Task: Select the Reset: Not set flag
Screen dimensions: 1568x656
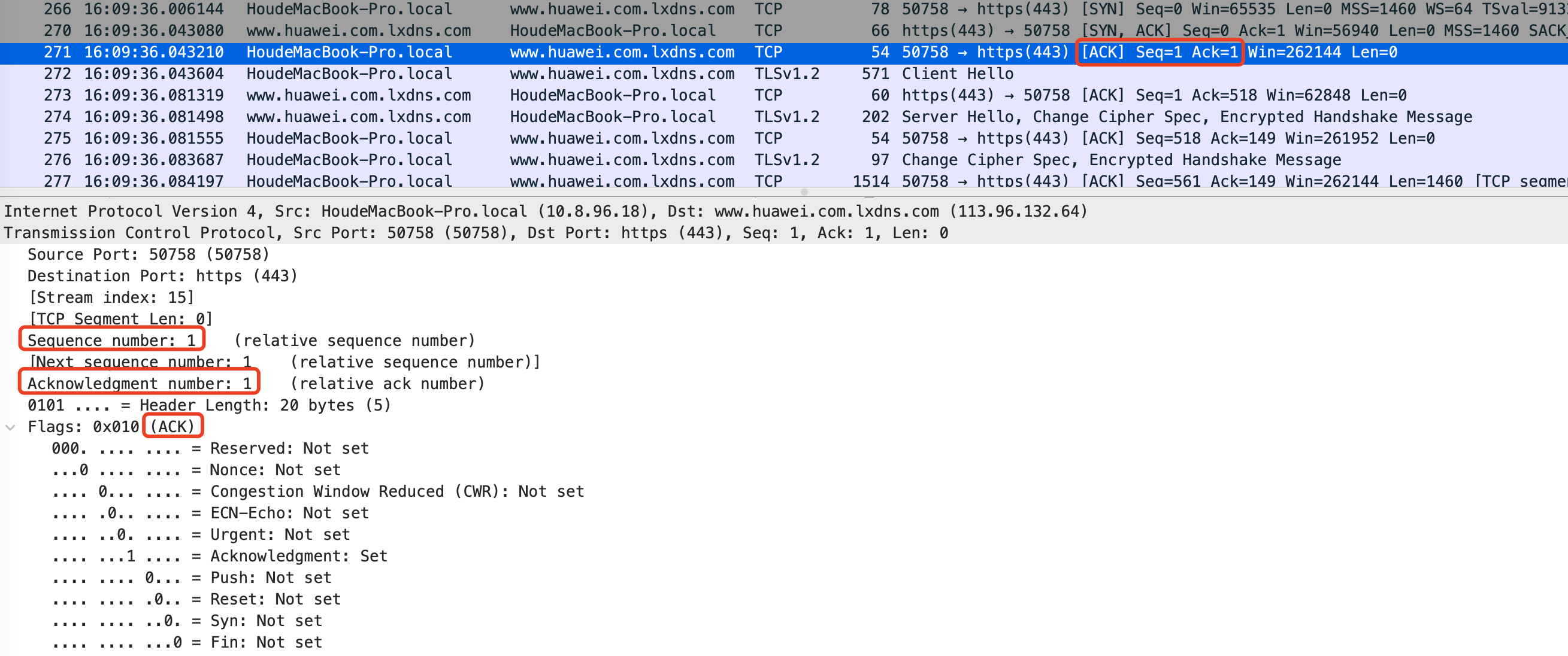Action: 196,599
